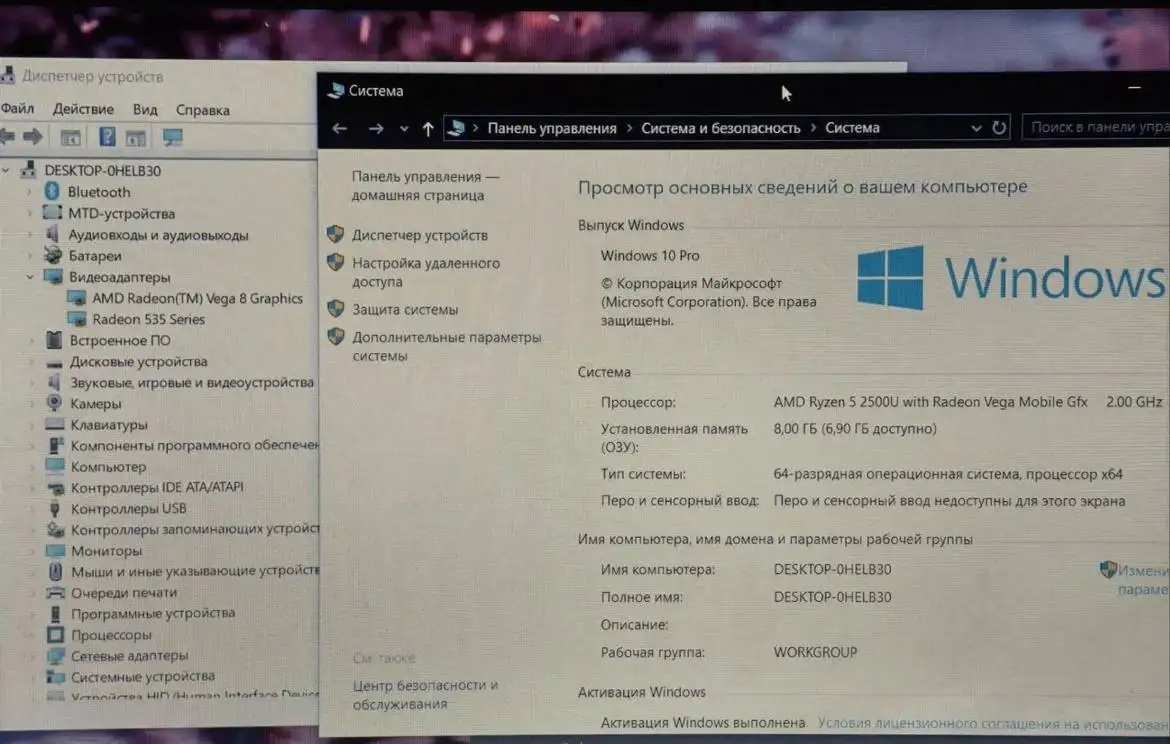Select AMD Radeon Vega 8 Graphics device
This screenshot has width=1170, height=744.
coord(197,298)
